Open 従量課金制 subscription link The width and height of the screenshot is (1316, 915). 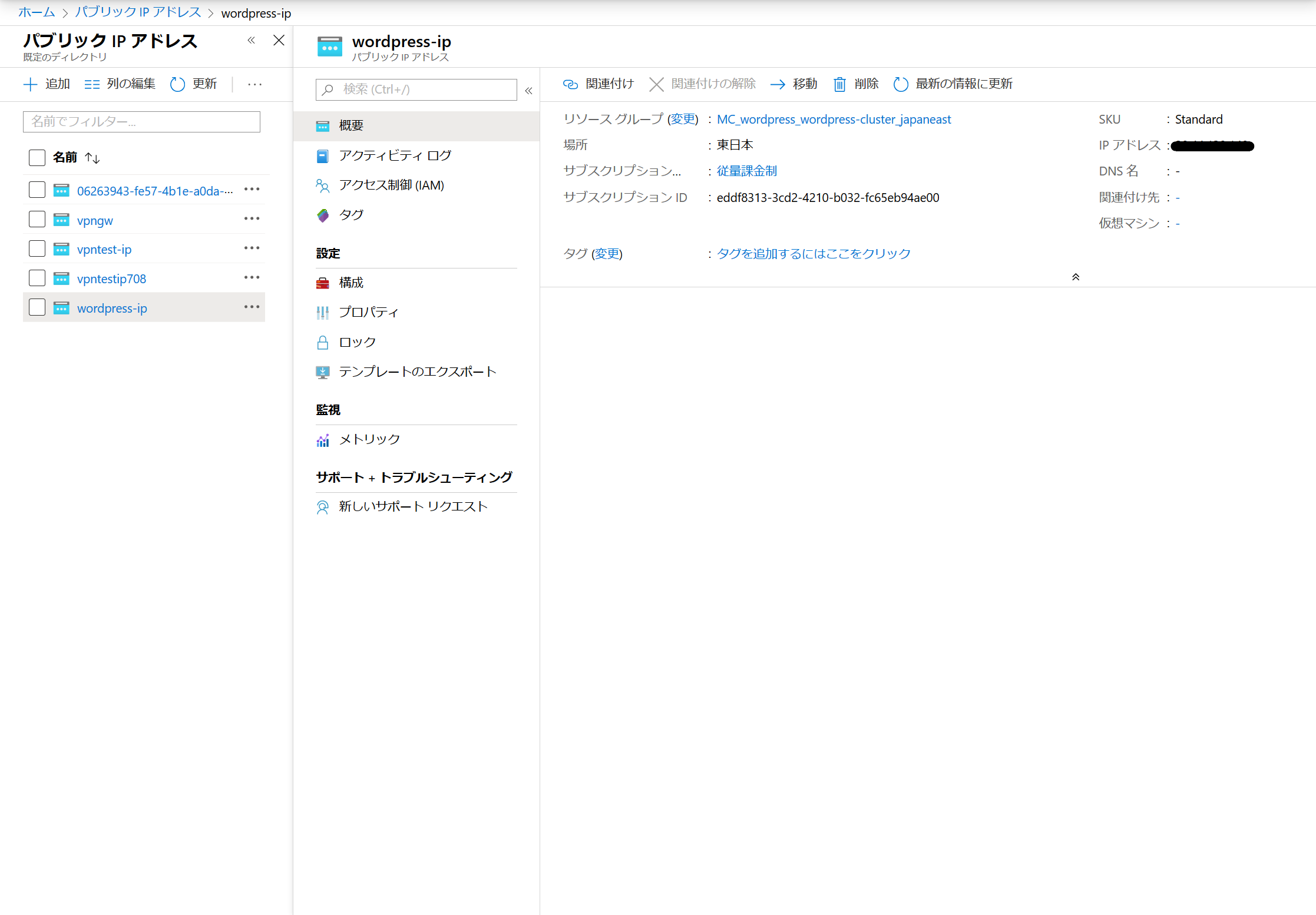coord(747,171)
